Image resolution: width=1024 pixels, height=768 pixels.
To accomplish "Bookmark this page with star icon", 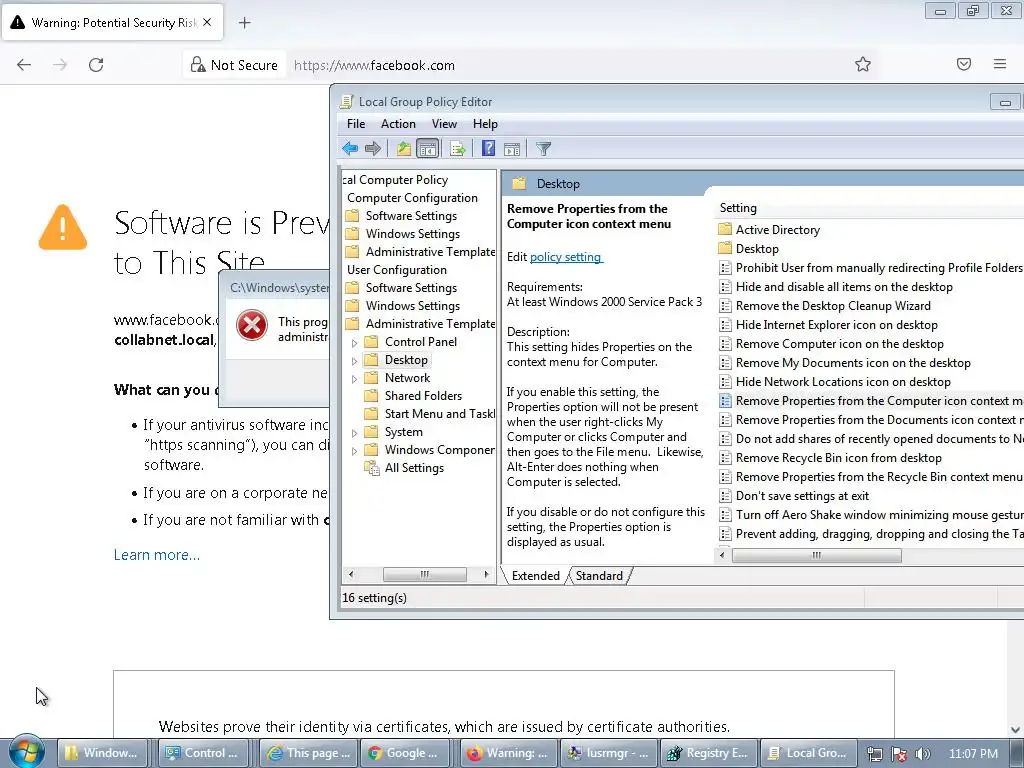I will [863, 64].
